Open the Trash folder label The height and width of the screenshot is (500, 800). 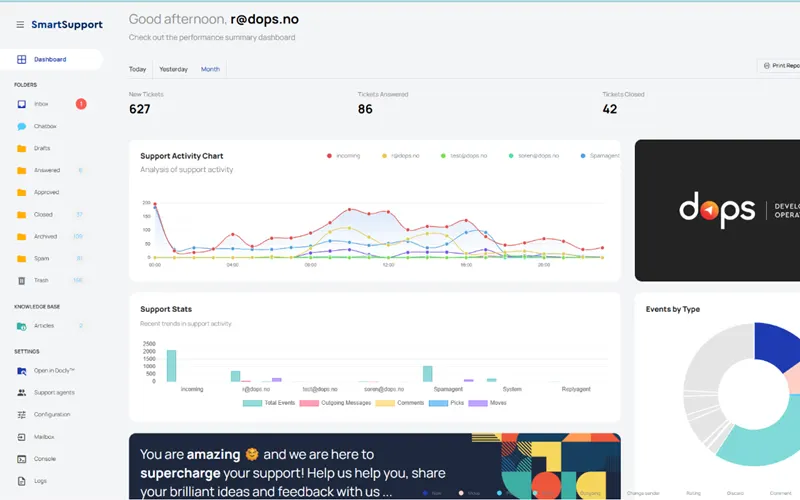pyautogui.click(x=41, y=281)
